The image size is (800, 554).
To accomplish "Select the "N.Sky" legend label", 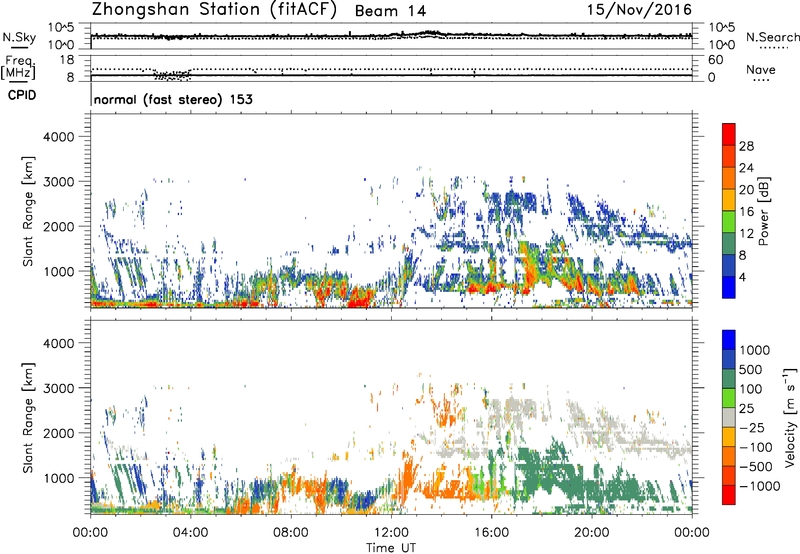I will tap(19, 37).
